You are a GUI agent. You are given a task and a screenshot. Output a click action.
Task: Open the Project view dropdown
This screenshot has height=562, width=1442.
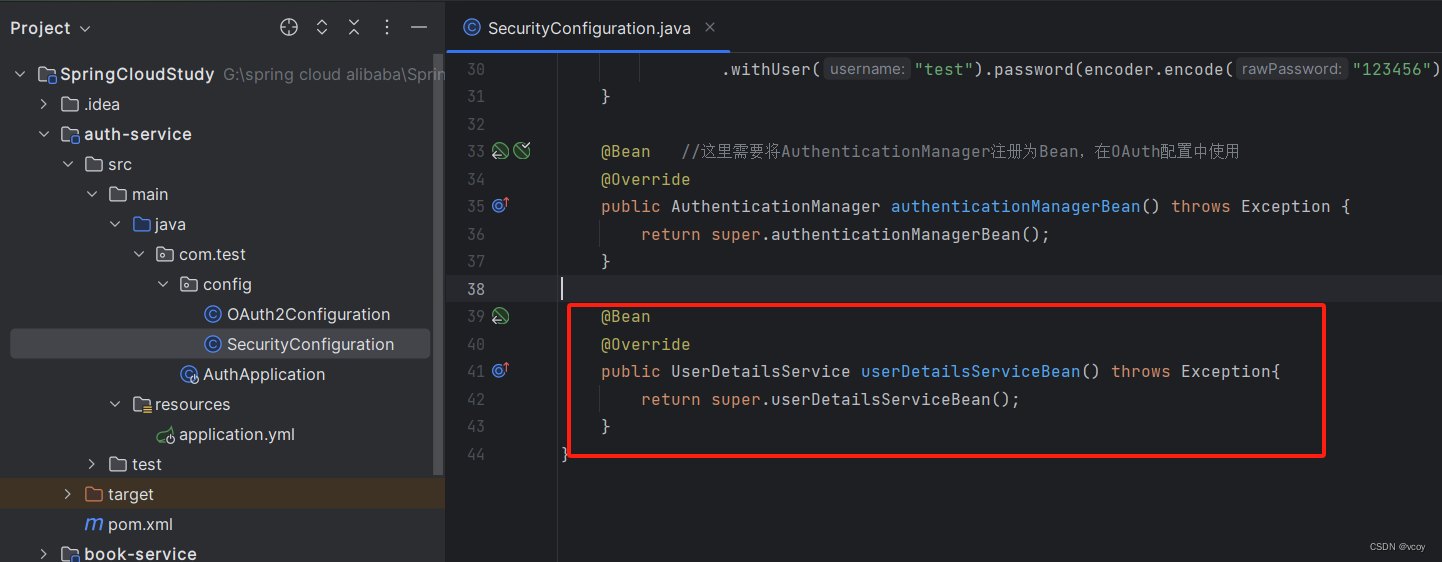(50, 28)
